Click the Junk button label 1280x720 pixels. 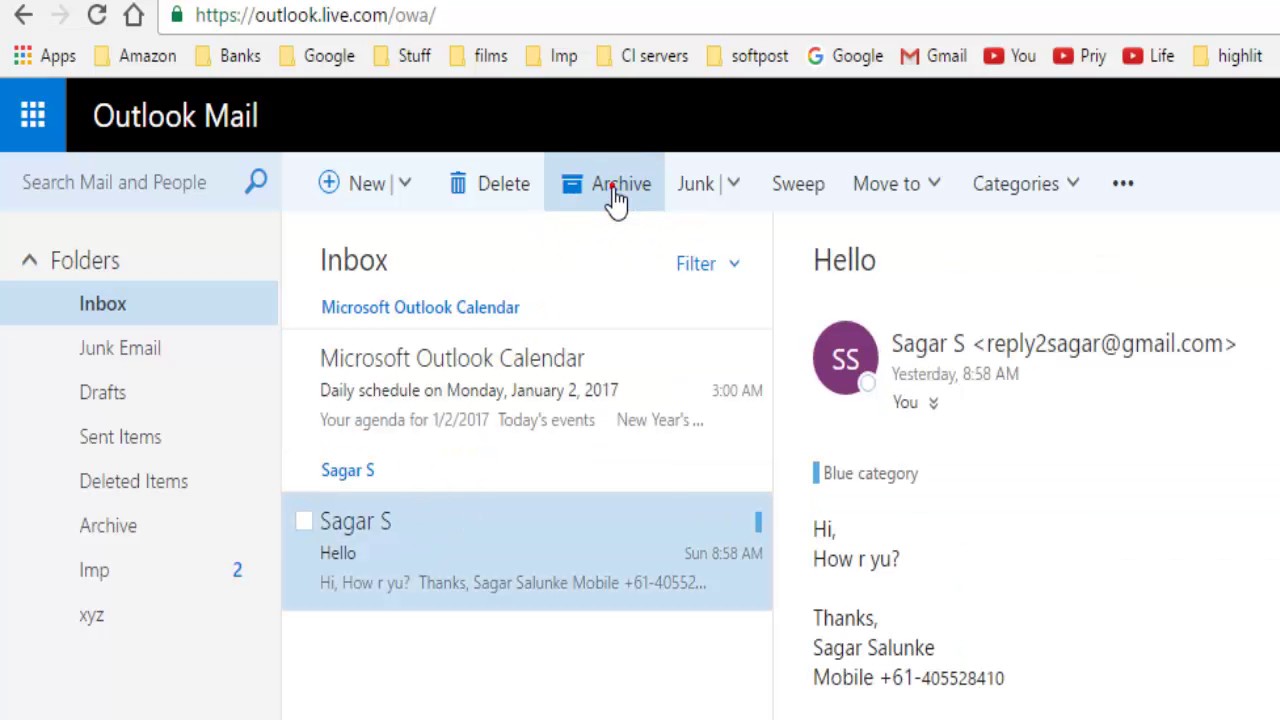click(695, 183)
